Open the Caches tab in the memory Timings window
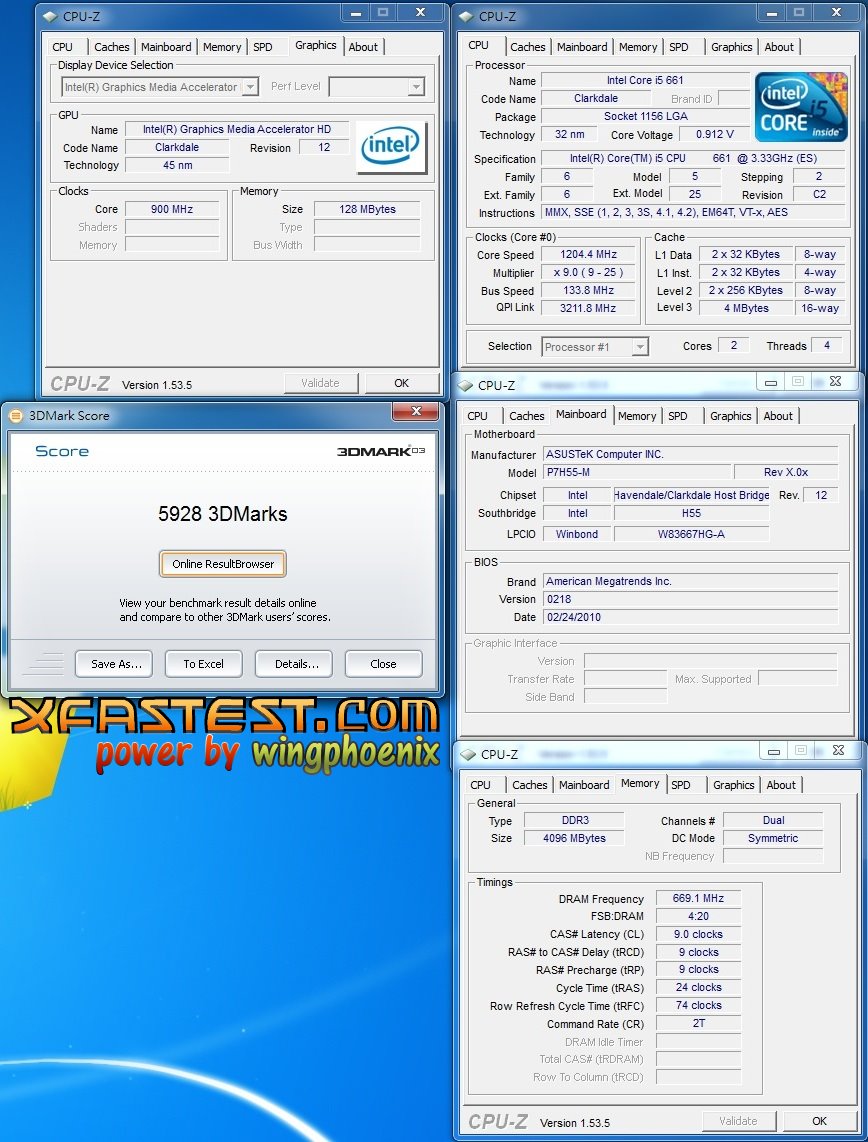 tap(529, 785)
